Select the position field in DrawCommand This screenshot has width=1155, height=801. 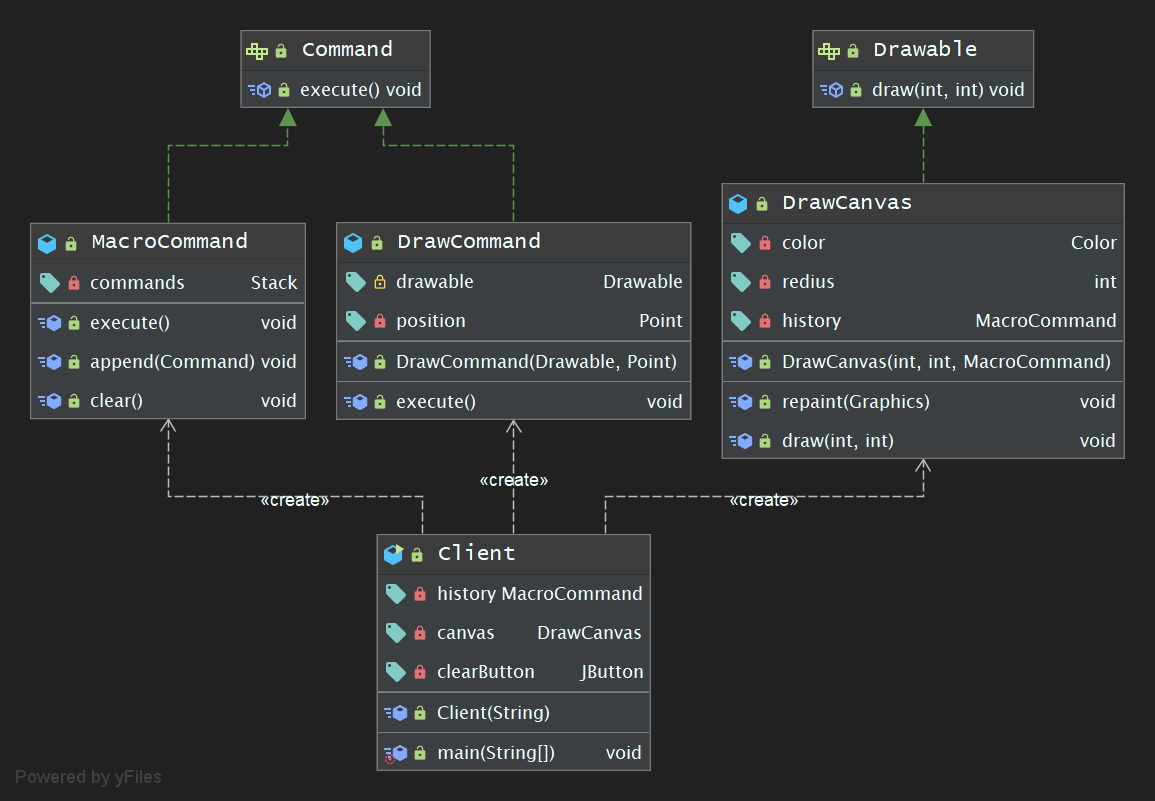pos(430,321)
